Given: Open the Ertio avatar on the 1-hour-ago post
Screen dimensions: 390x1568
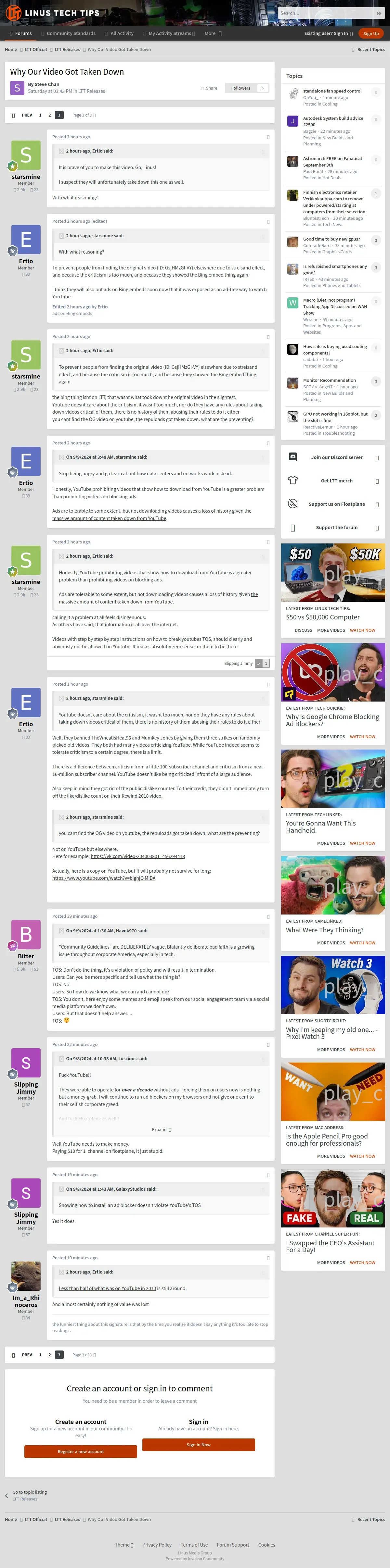Looking at the screenshot, I should click(x=26, y=703).
